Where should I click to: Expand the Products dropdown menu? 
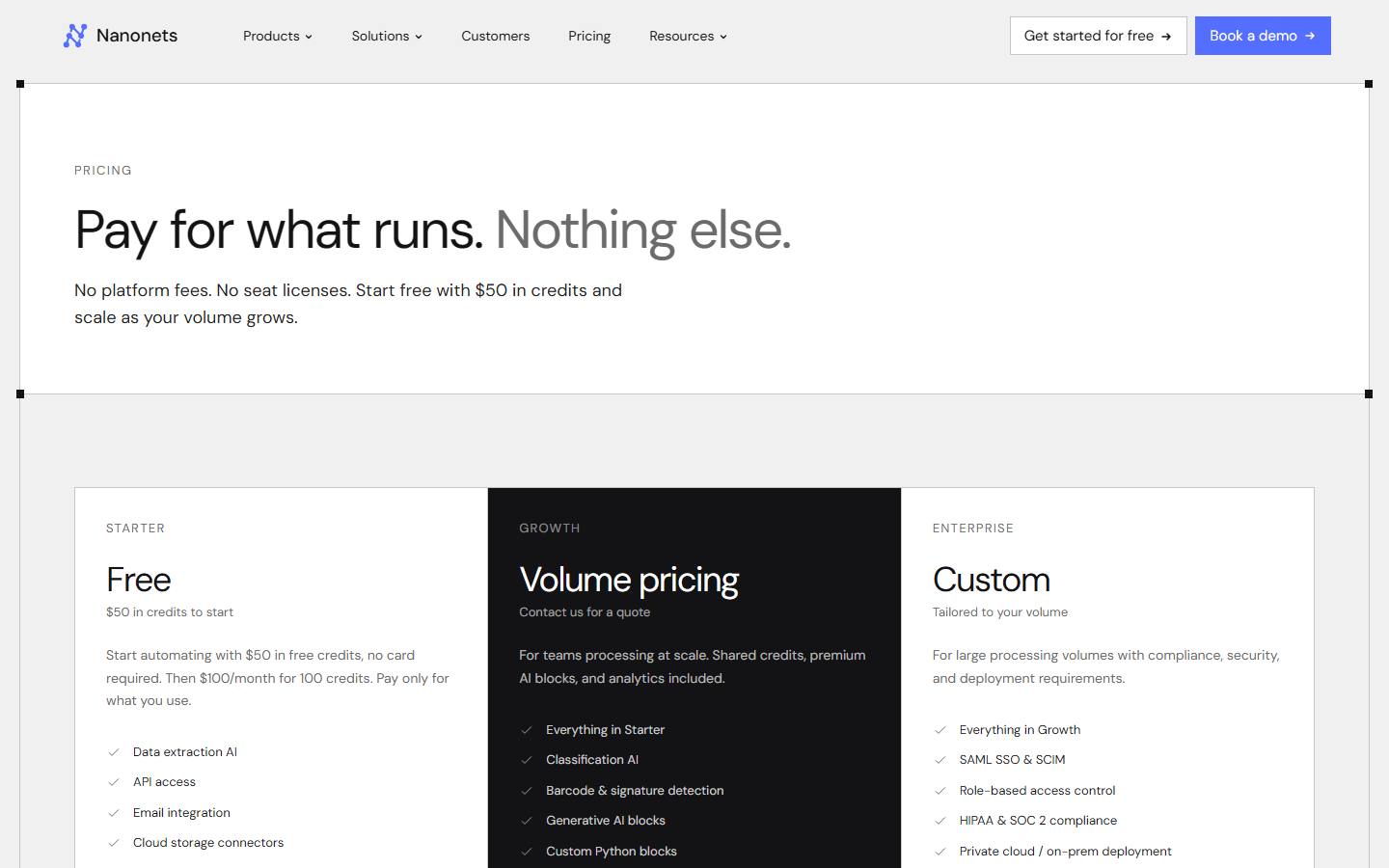tap(278, 36)
